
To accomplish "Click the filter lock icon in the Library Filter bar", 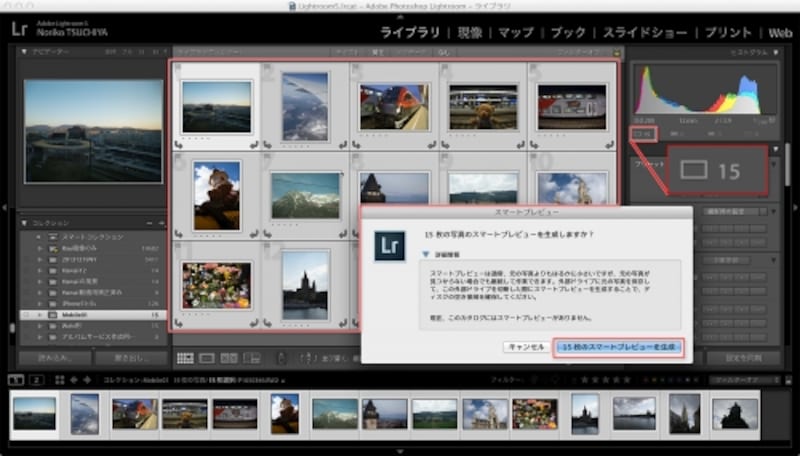I will [x=617, y=53].
